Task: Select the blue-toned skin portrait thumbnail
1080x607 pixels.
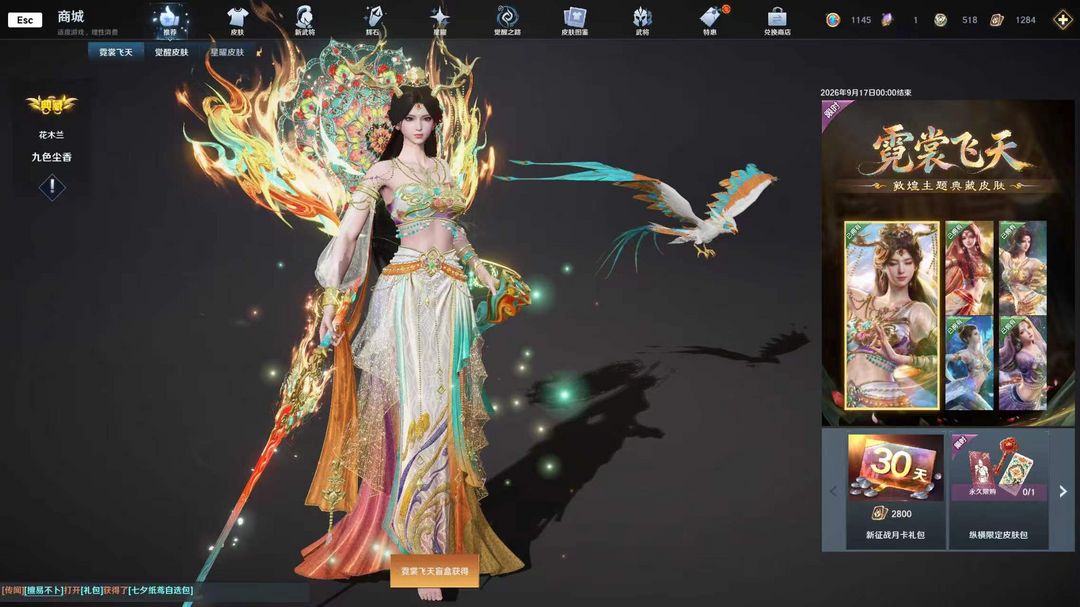Action: [x=969, y=363]
